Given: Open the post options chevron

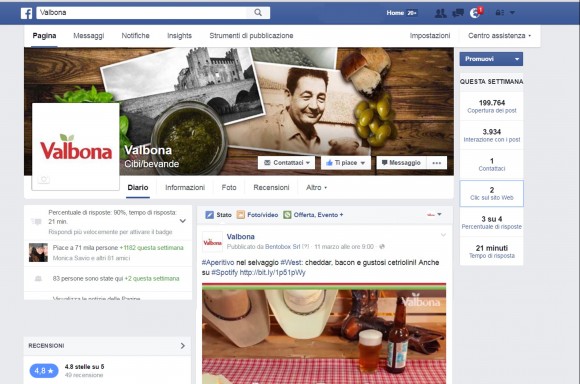Looking at the screenshot, I should (443, 235).
